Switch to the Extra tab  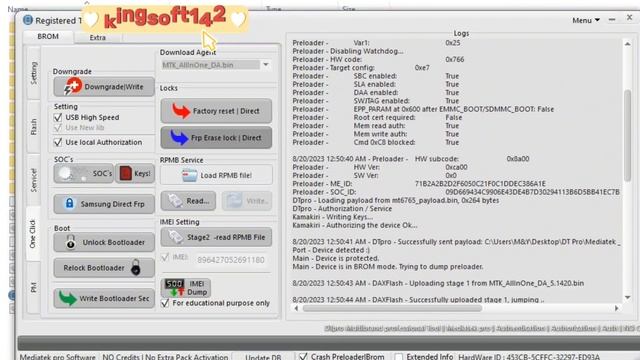[98, 37]
